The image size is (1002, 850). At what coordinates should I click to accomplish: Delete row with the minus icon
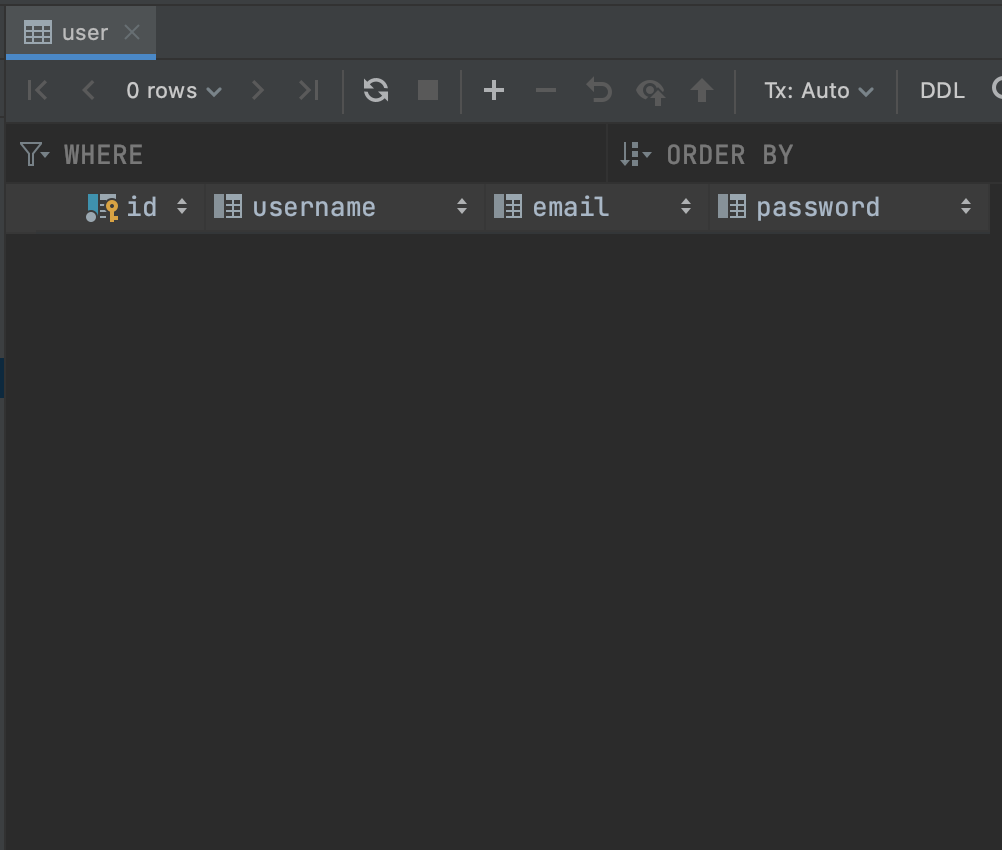[546, 91]
